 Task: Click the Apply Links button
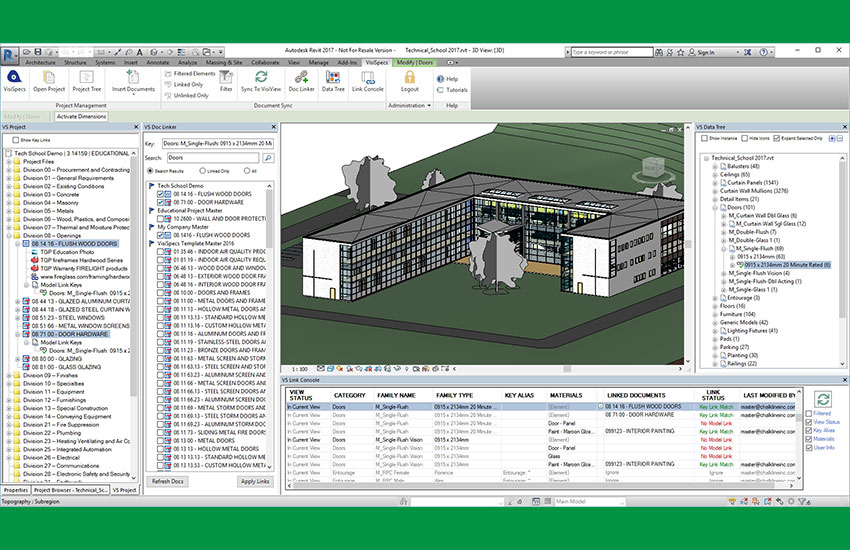255,481
